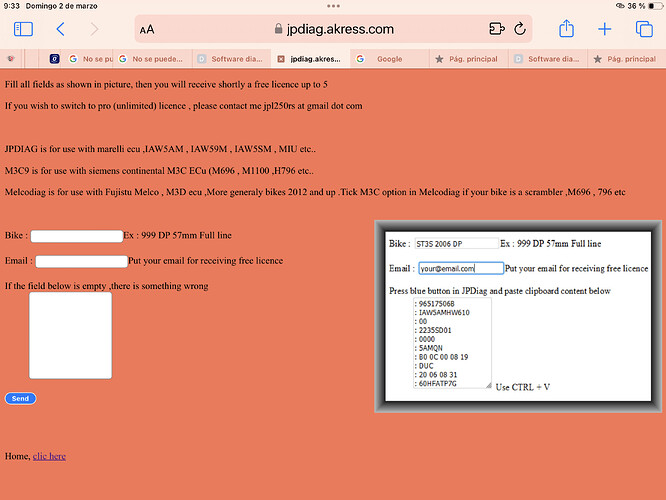Switch to 'No se puede...' tab

[152, 59]
